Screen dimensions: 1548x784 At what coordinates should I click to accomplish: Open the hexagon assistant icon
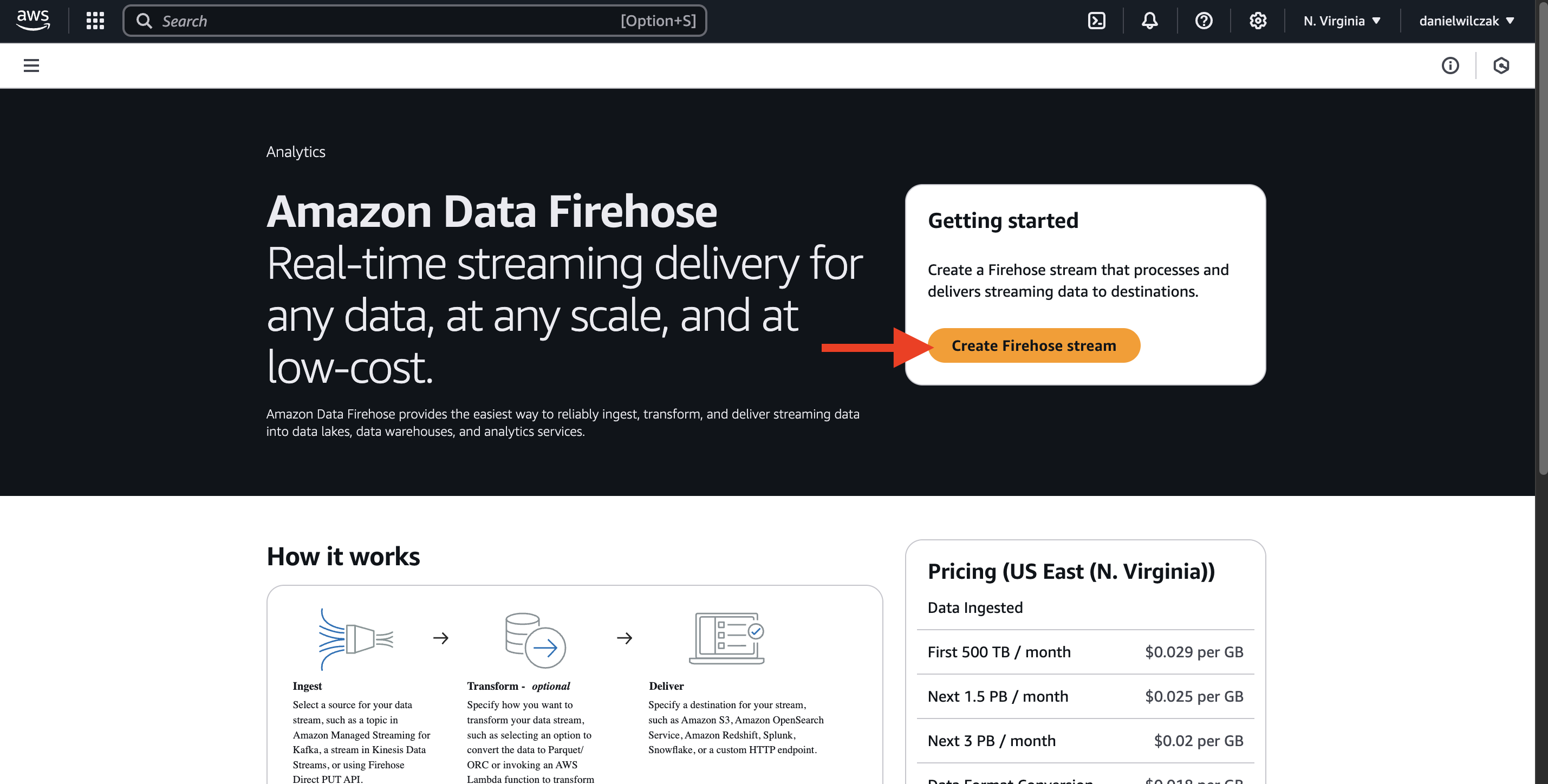click(x=1501, y=66)
